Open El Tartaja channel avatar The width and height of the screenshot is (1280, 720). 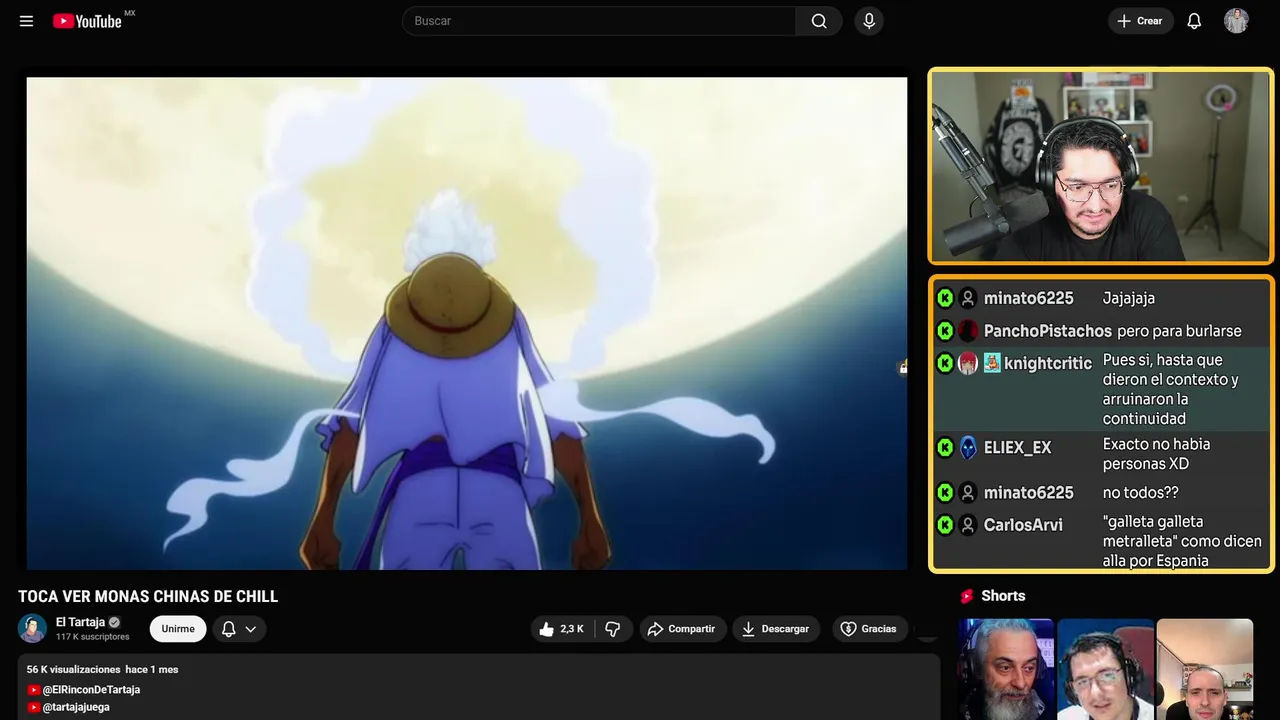[x=32, y=628]
